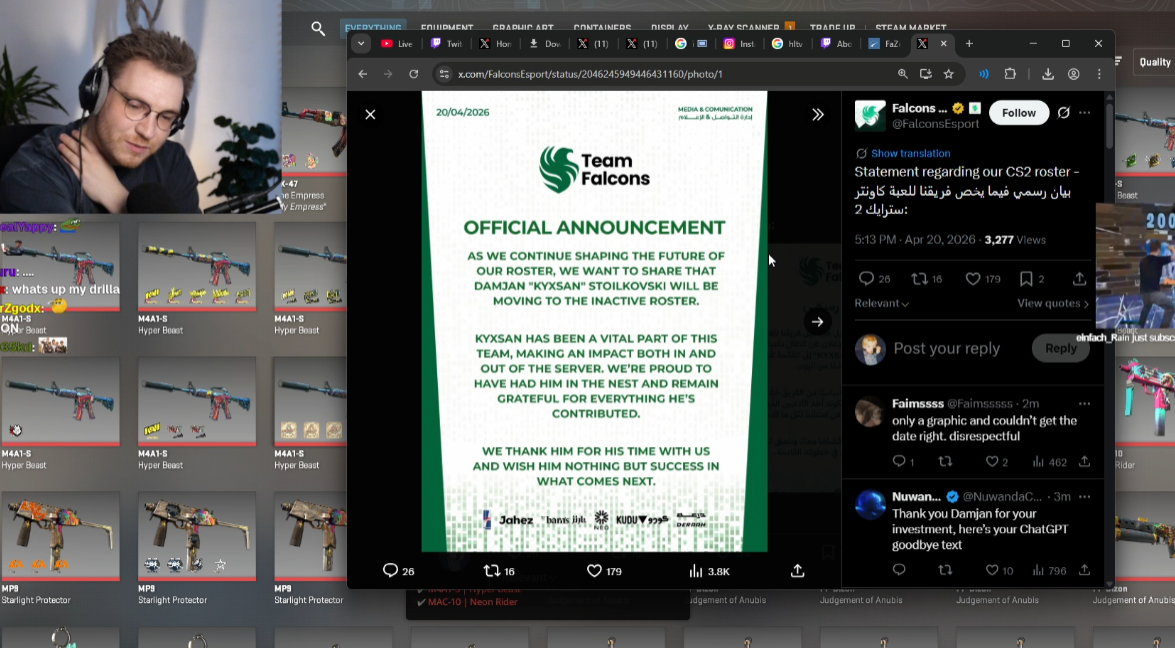Switch to the Instagram tab
1175x648 pixels.
739,43
